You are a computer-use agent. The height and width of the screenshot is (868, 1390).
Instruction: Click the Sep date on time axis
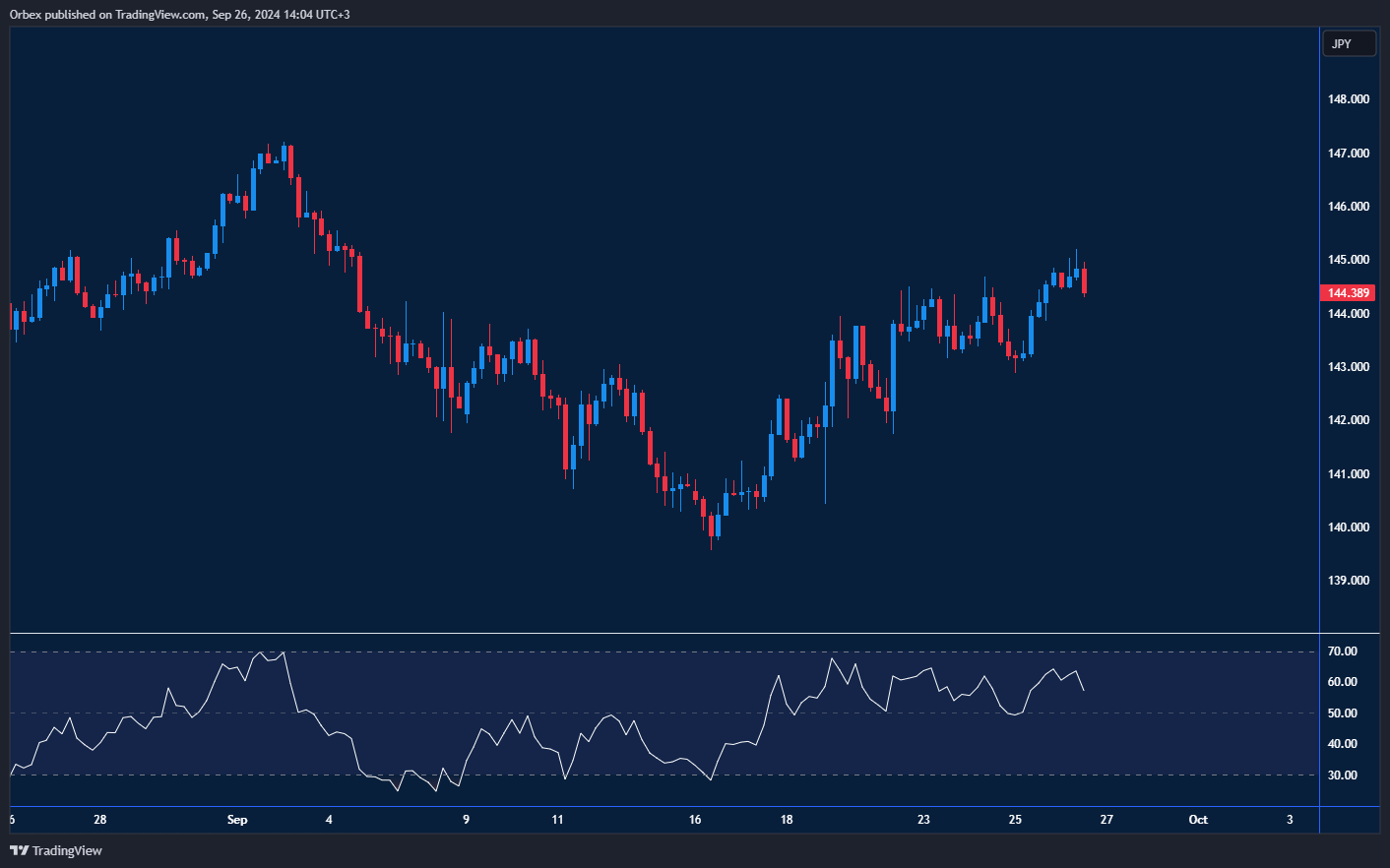click(x=237, y=820)
